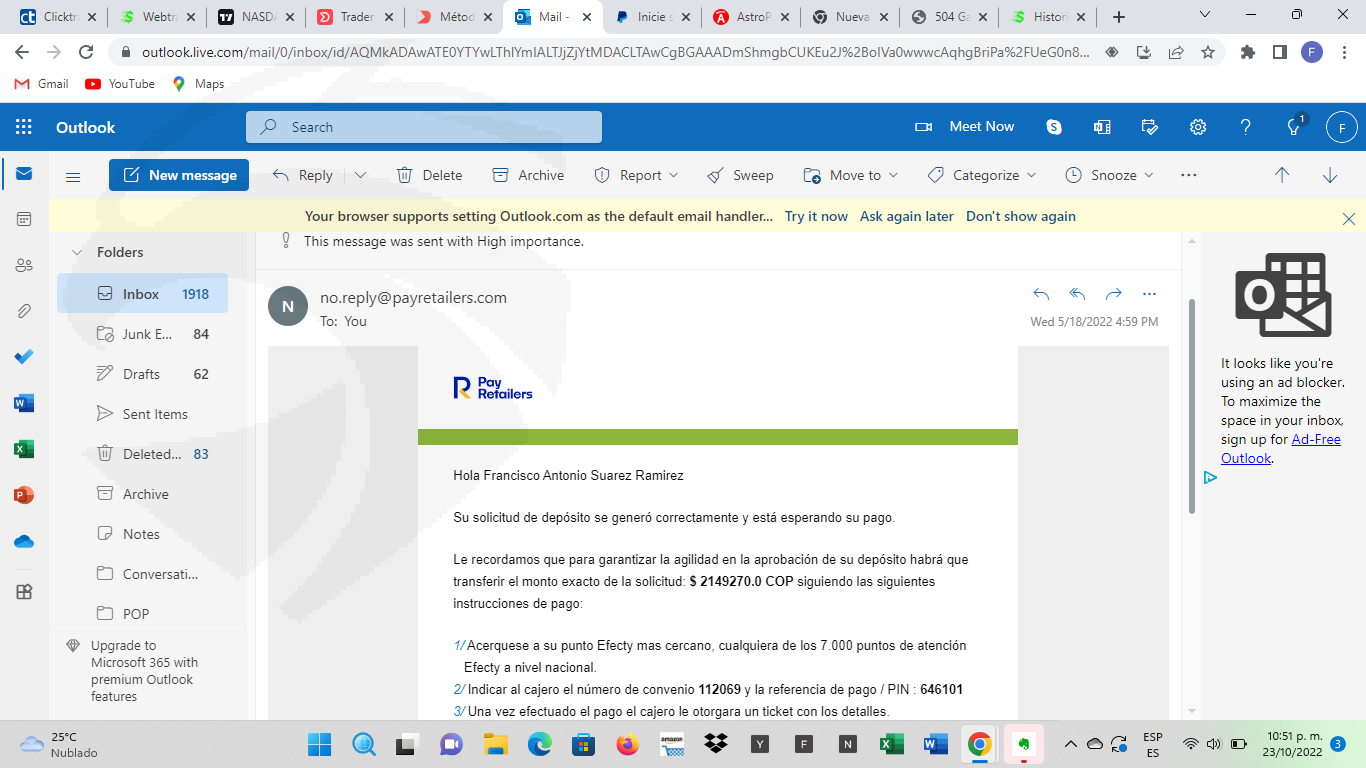Screen dimensions: 1366x768
Task: Open the Outlook app launcher grid
Action: click(x=24, y=127)
